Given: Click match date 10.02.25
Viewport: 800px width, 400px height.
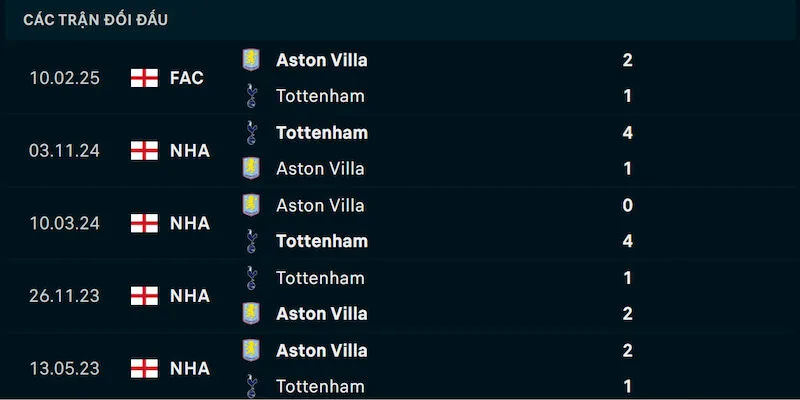Looking at the screenshot, I should [65, 78].
